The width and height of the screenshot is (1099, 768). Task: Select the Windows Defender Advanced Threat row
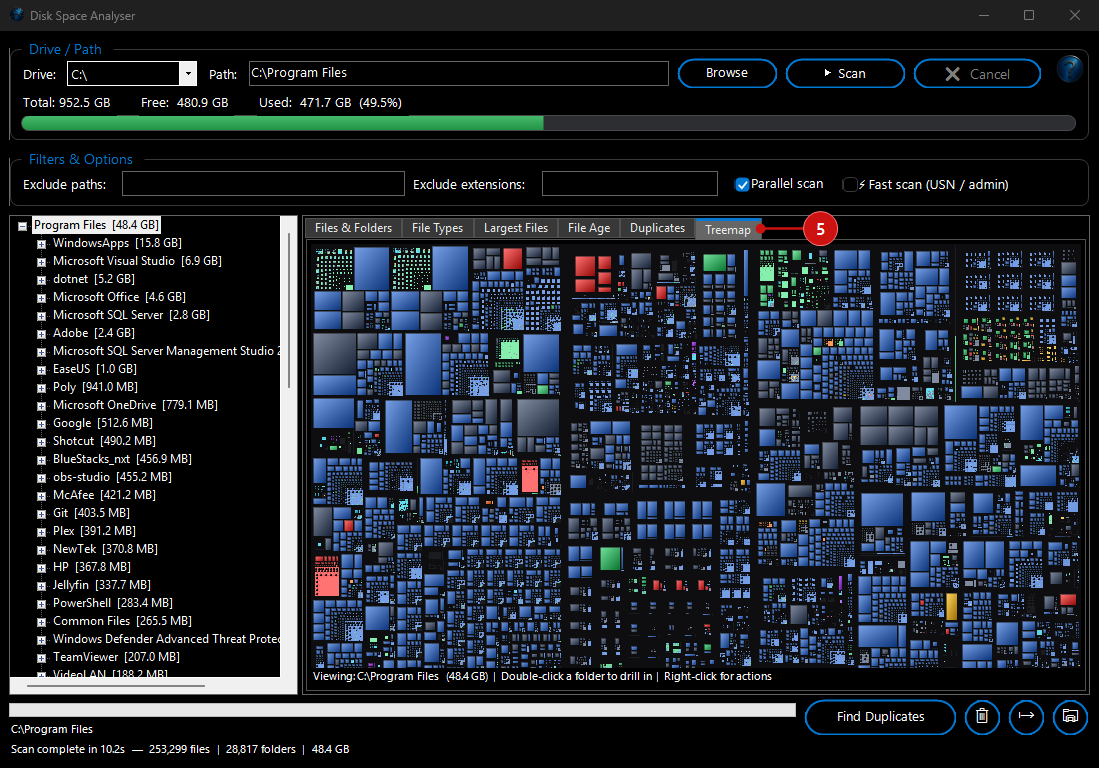pyautogui.click(x=166, y=639)
